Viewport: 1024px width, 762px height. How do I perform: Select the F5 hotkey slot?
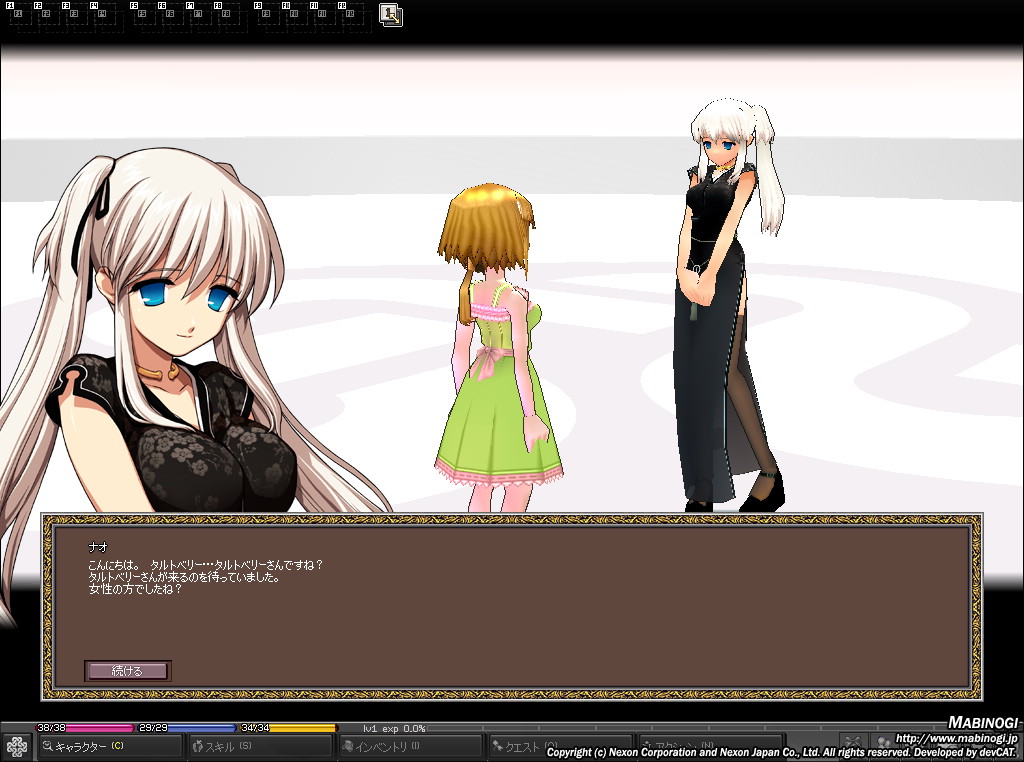pyautogui.click(x=142, y=16)
